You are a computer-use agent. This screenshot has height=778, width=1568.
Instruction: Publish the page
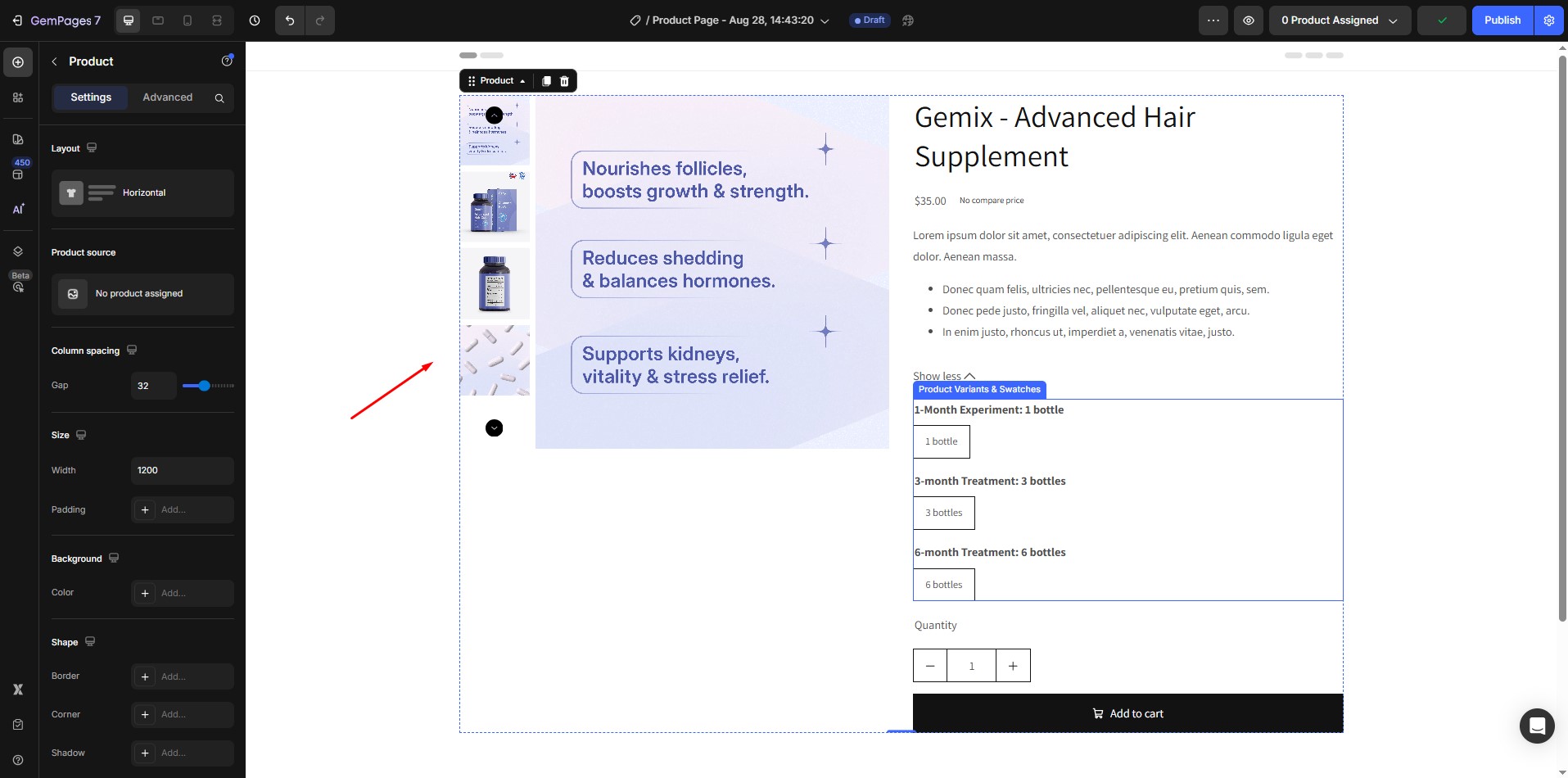pyautogui.click(x=1502, y=20)
